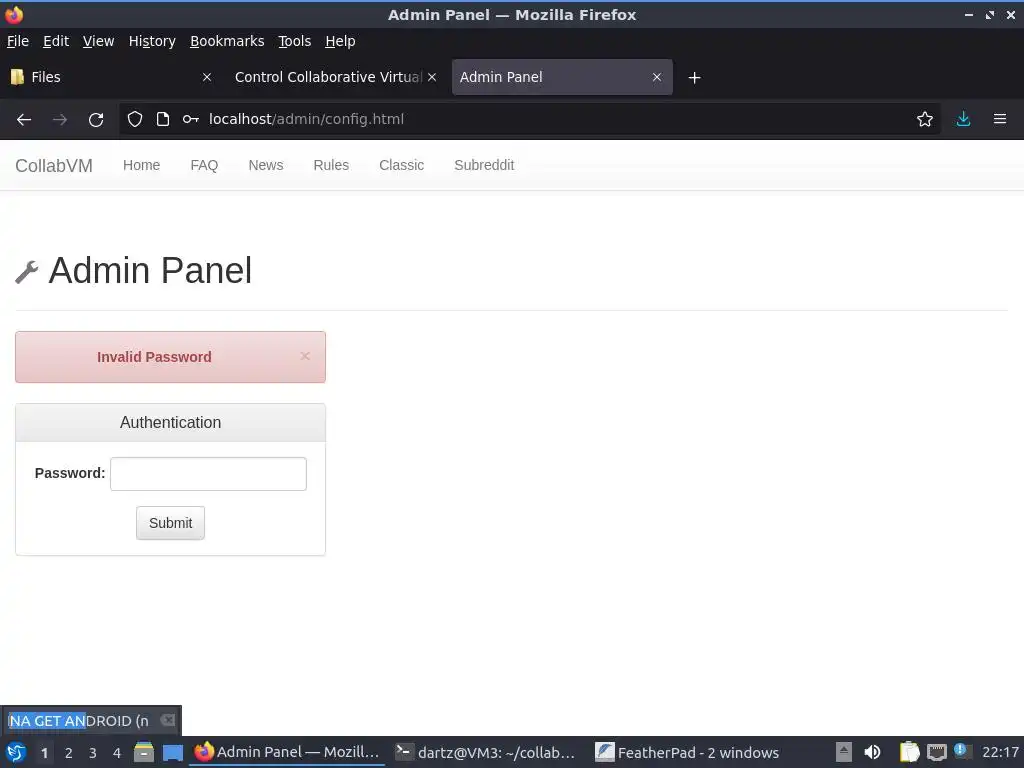Open the View menu

98,41
